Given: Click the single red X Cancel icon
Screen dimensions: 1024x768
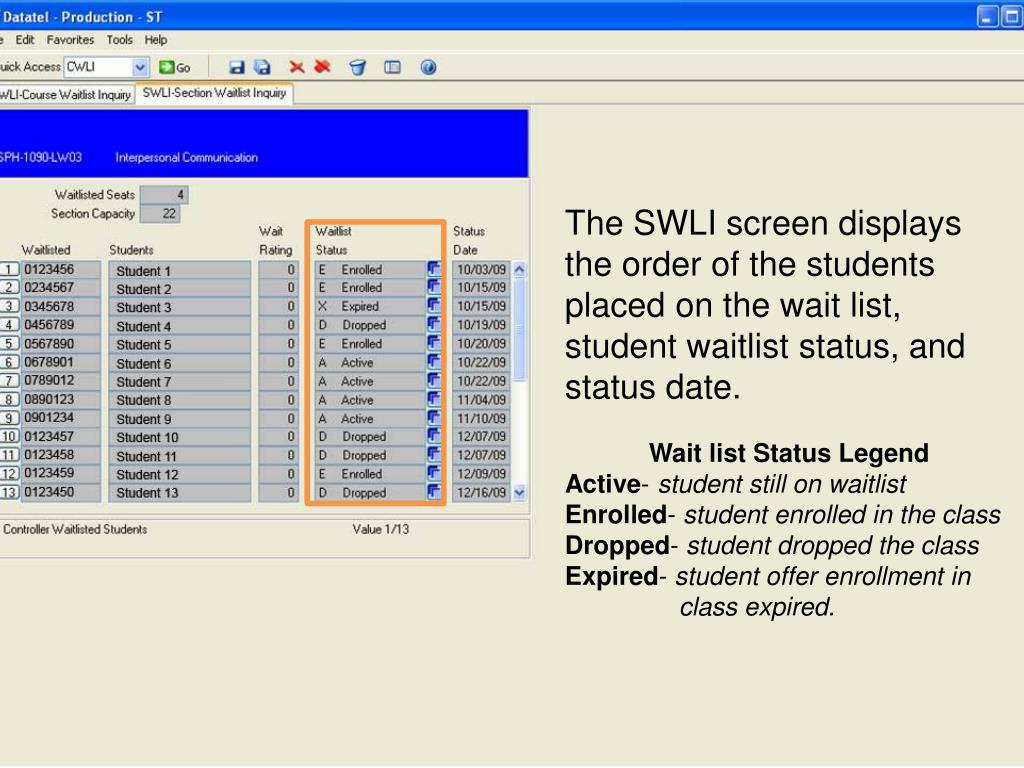Looking at the screenshot, I should coord(296,67).
